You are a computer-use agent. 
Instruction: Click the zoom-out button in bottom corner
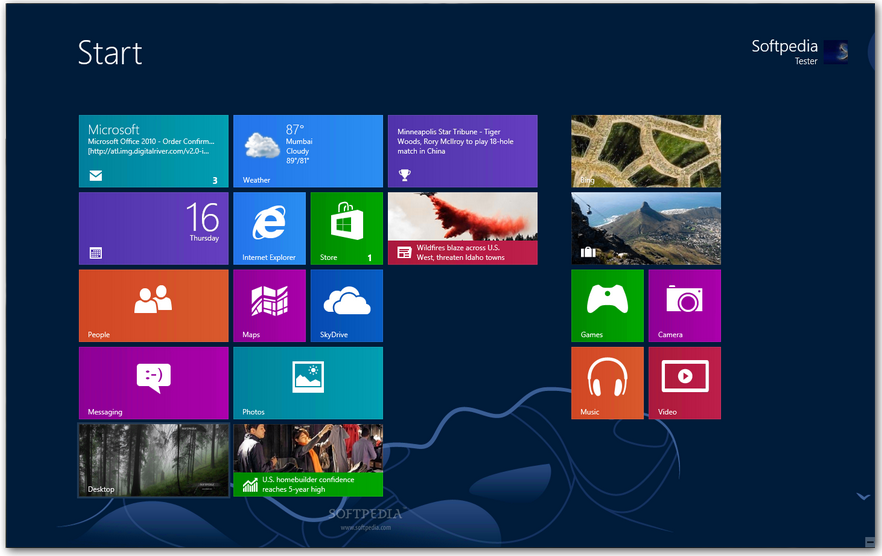(x=869, y=542)
